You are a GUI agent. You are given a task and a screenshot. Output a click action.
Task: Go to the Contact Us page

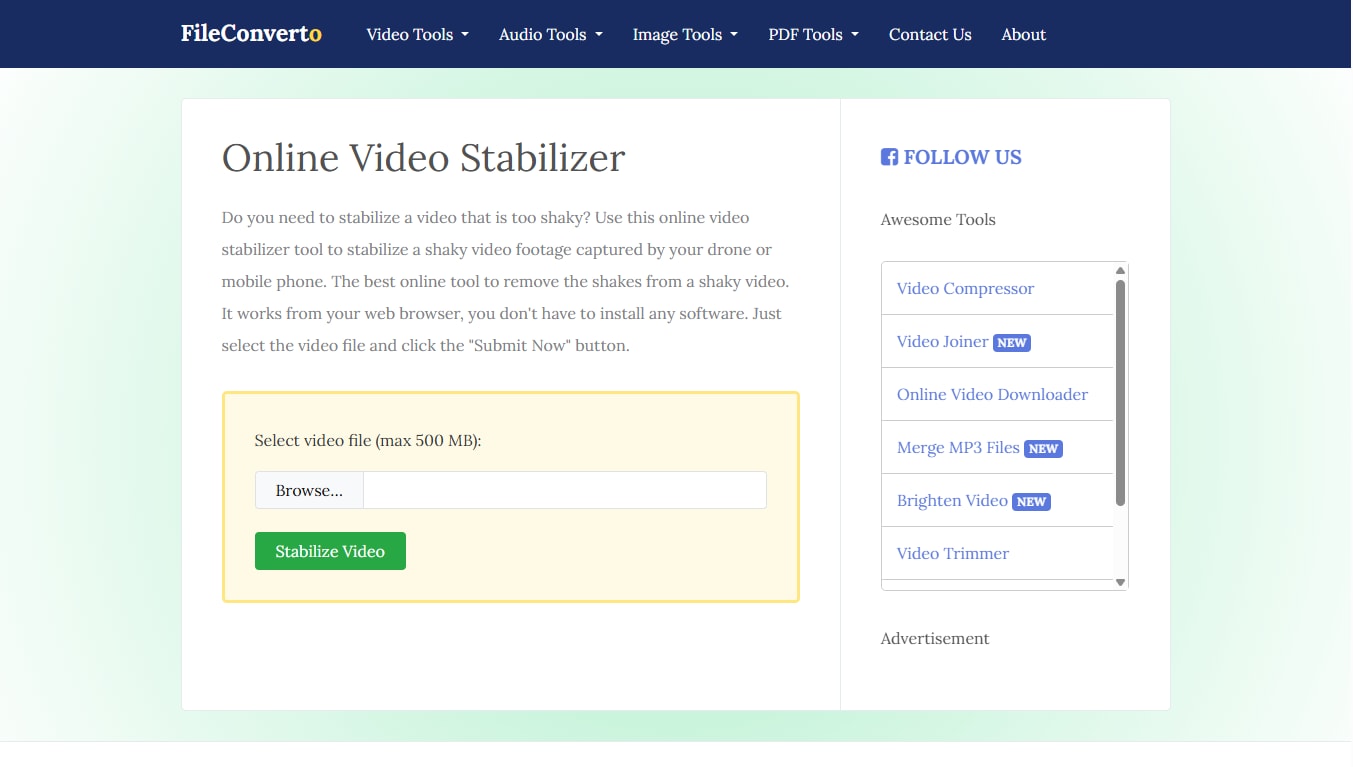pyautogui.click(x=930, y=34)
